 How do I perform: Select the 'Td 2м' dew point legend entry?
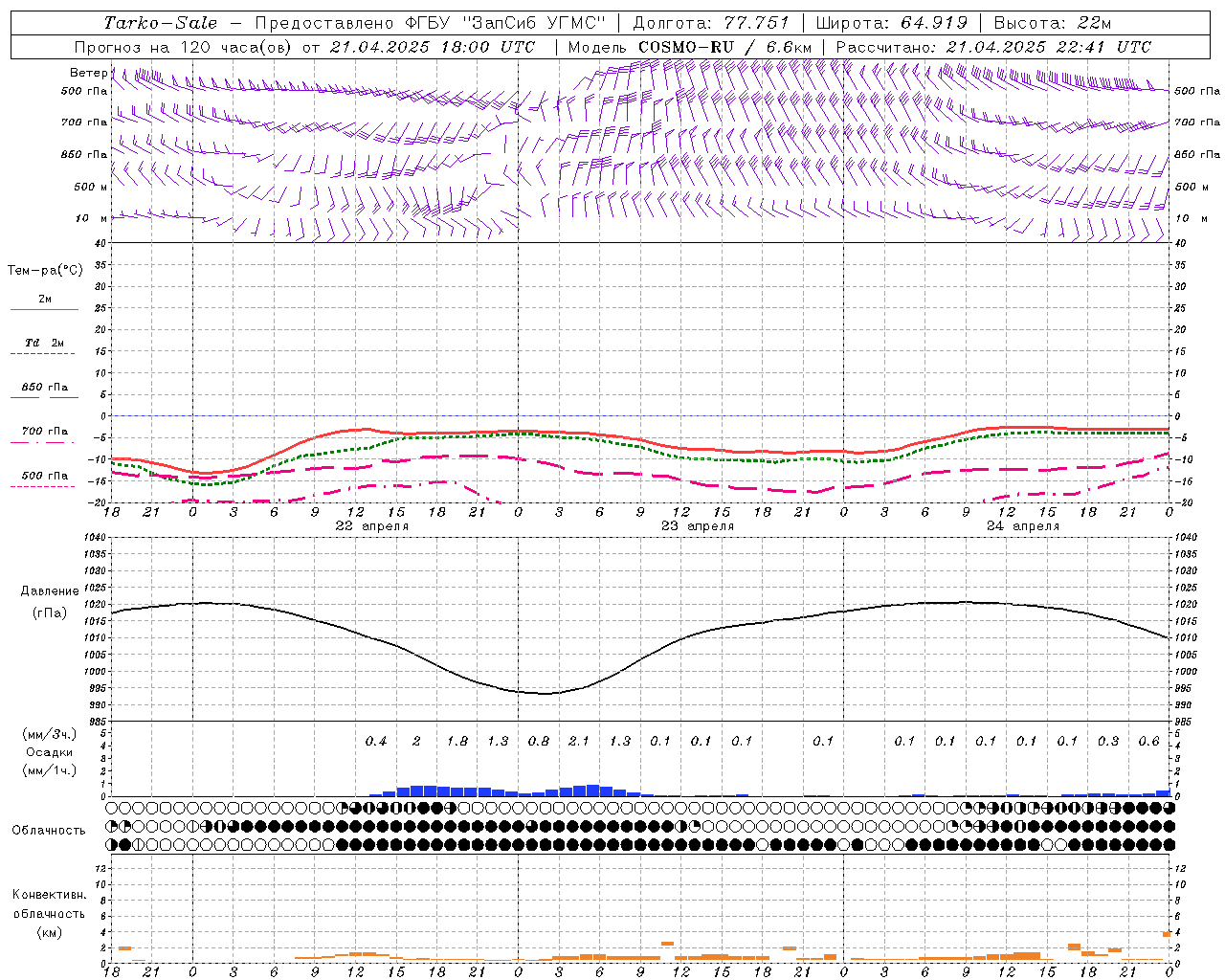coord(44,343)
